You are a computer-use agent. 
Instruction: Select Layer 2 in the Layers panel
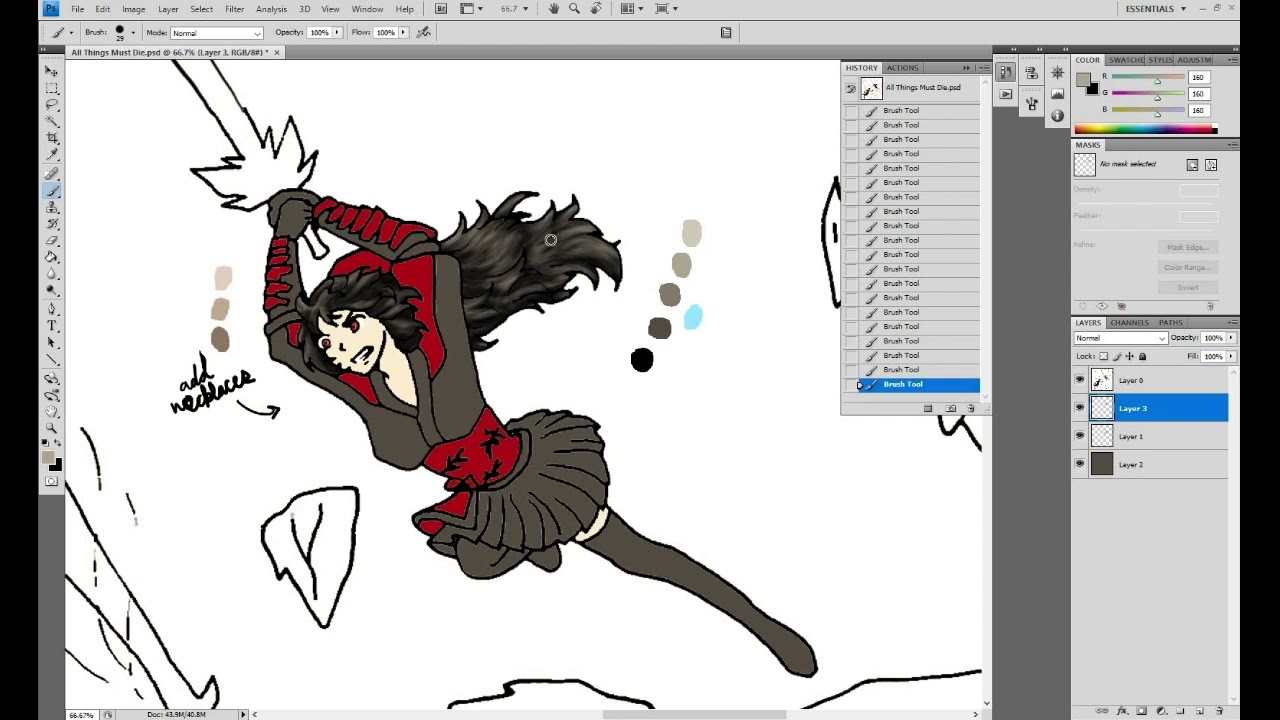coord(1150,464)
